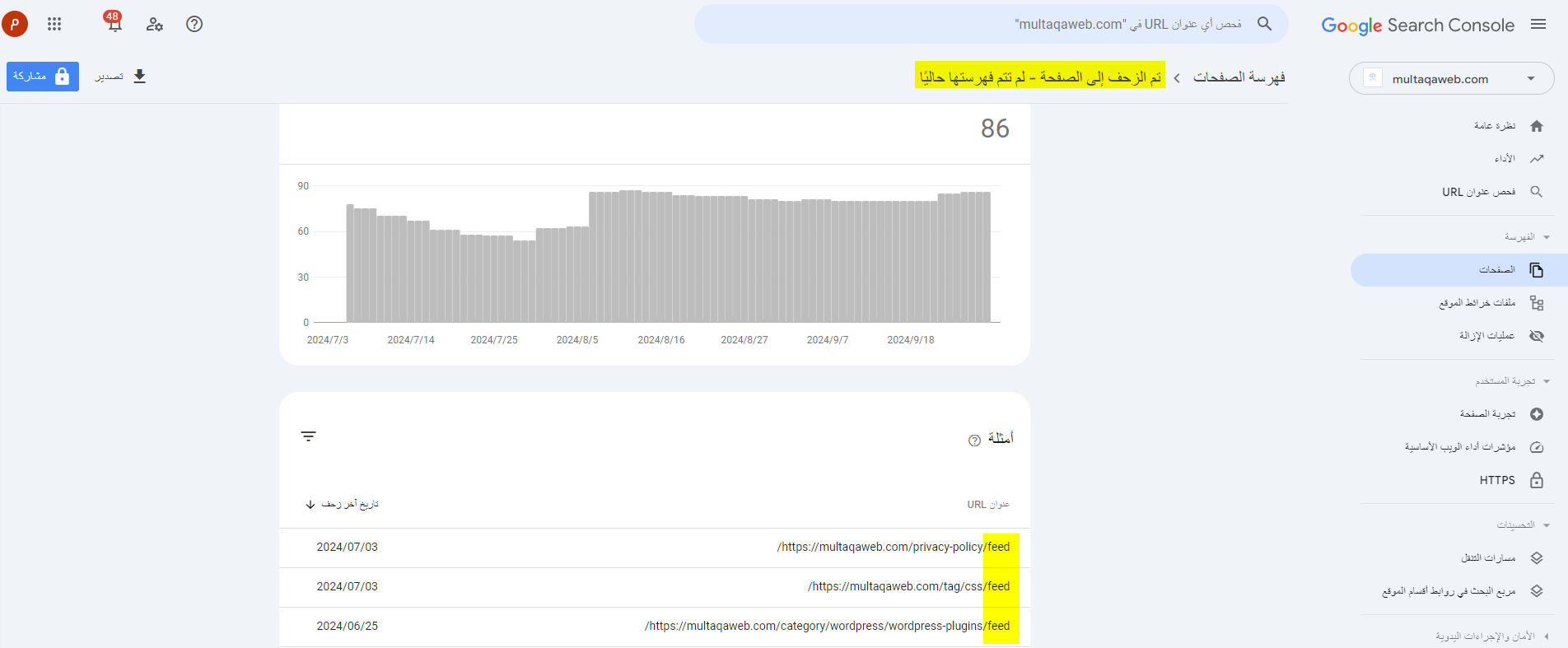Open the account profile avatar

(15, 24)
